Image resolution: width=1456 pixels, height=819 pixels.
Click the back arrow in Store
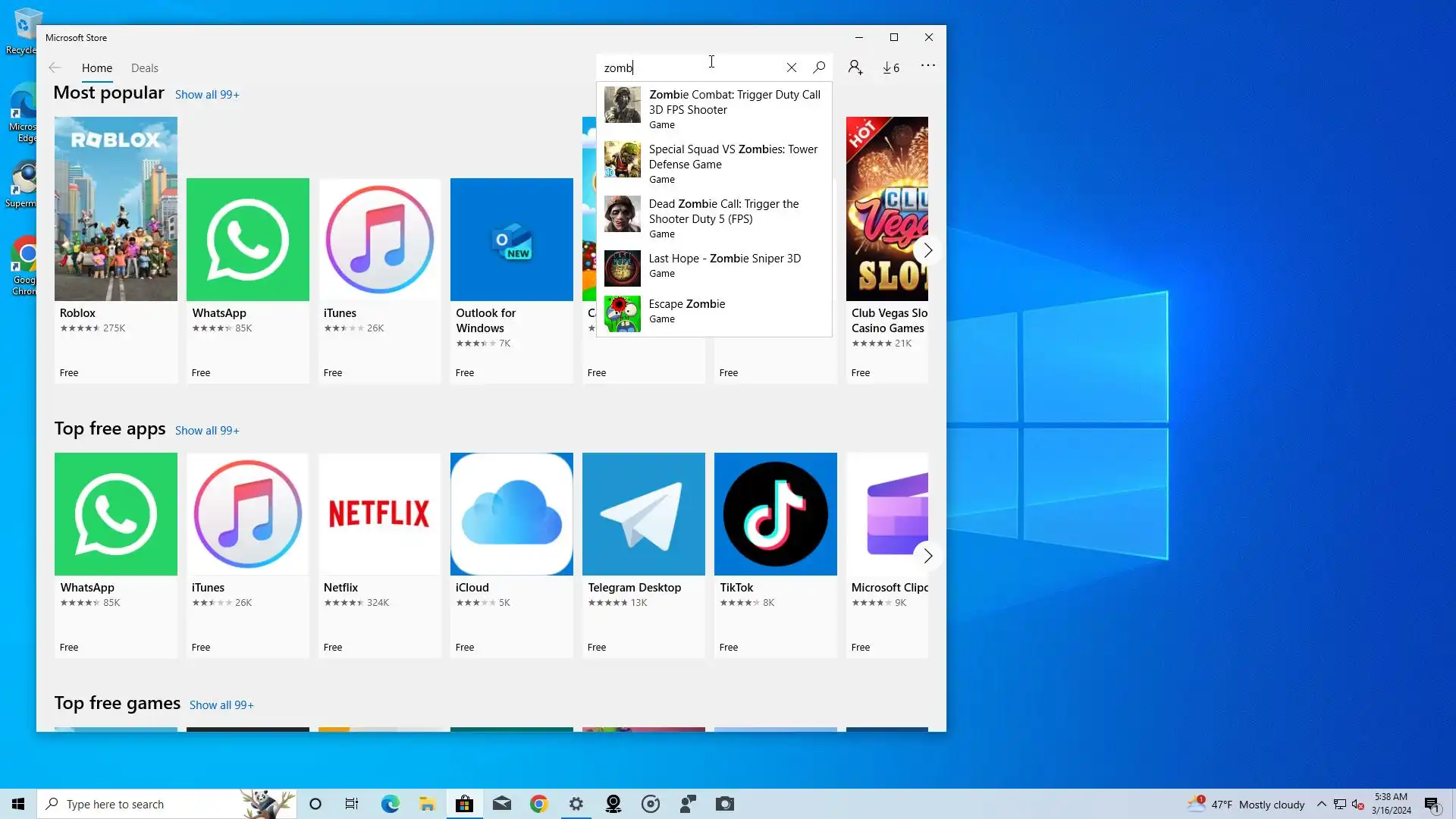click(55, 67)
